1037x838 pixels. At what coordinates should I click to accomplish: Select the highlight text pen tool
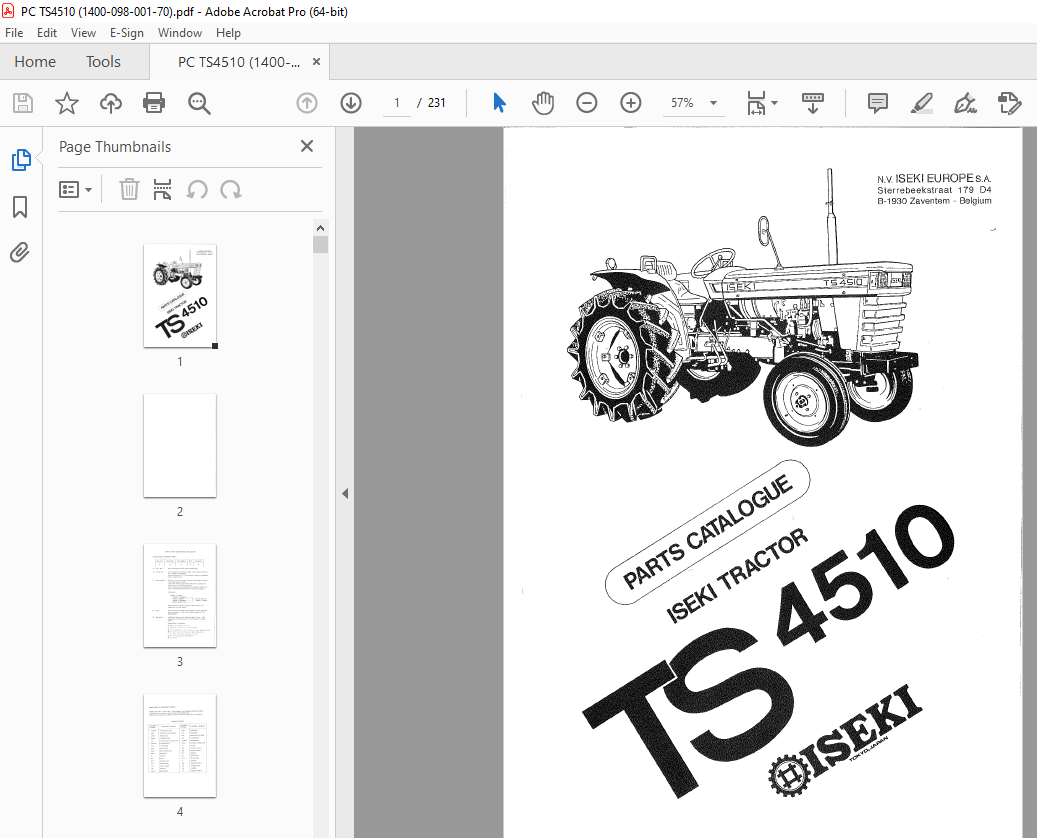click(921, 103)
